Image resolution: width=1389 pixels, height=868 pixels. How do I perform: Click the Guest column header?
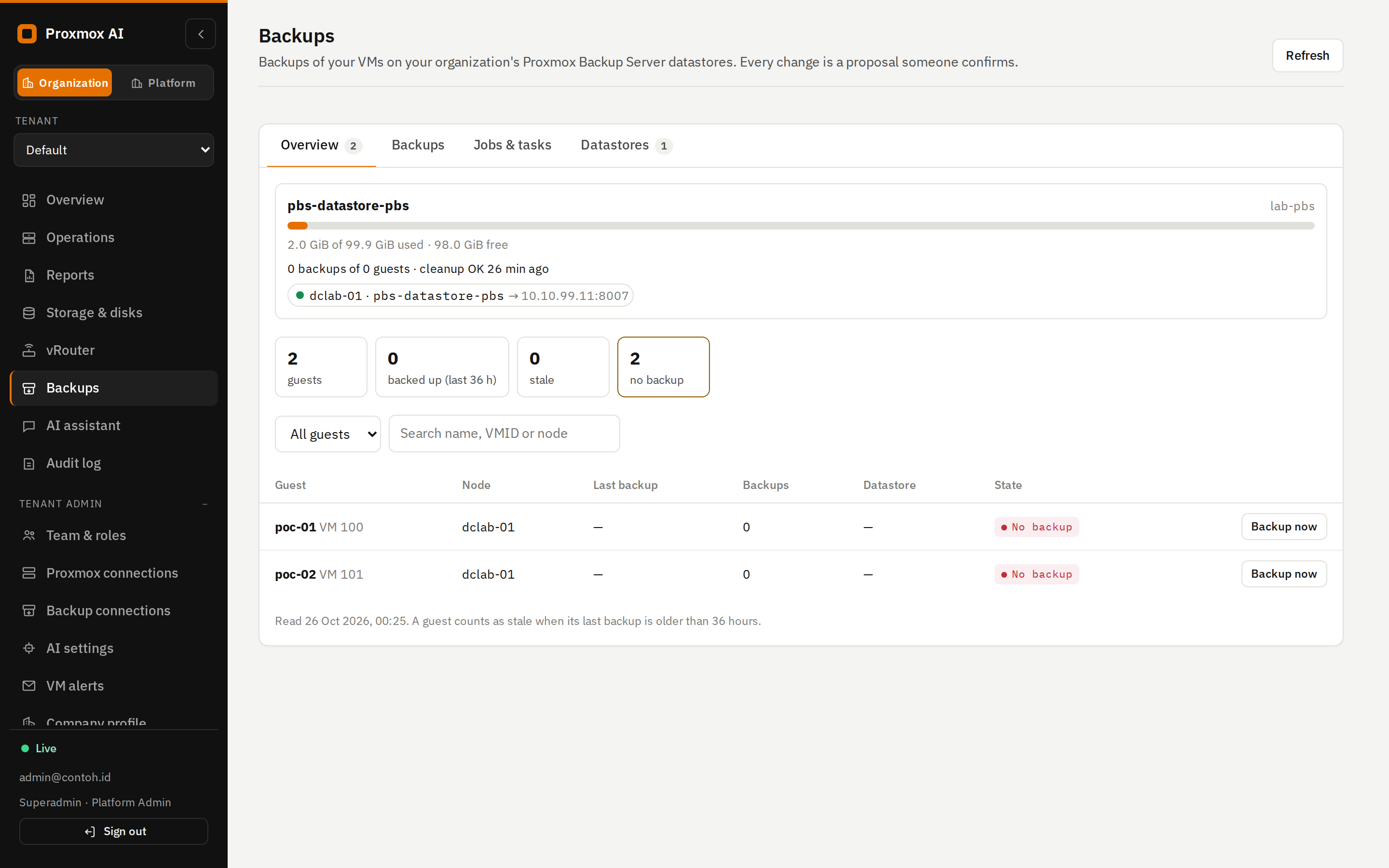coord(290,485)
